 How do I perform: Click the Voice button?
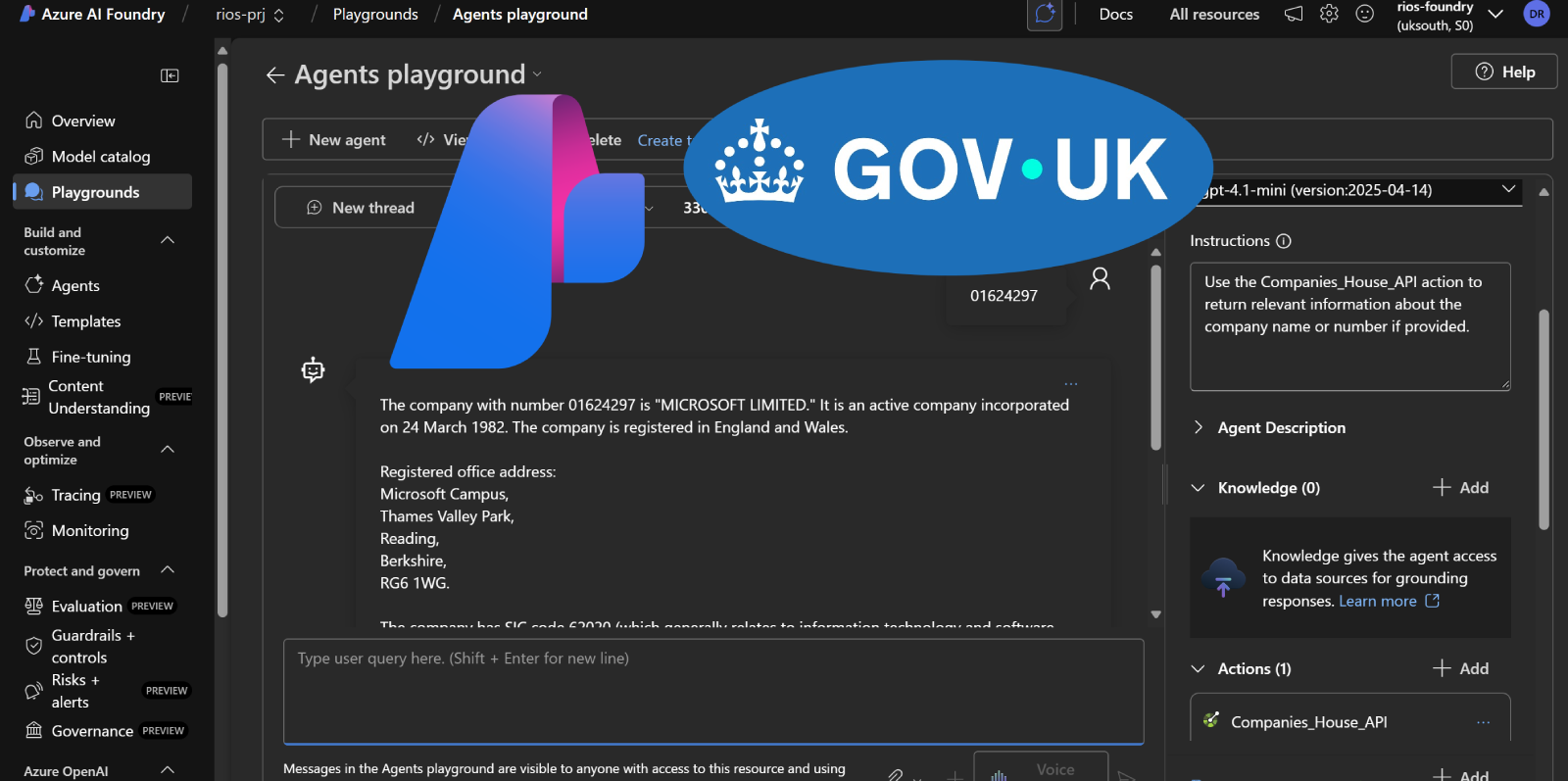tap(1041, 769)
